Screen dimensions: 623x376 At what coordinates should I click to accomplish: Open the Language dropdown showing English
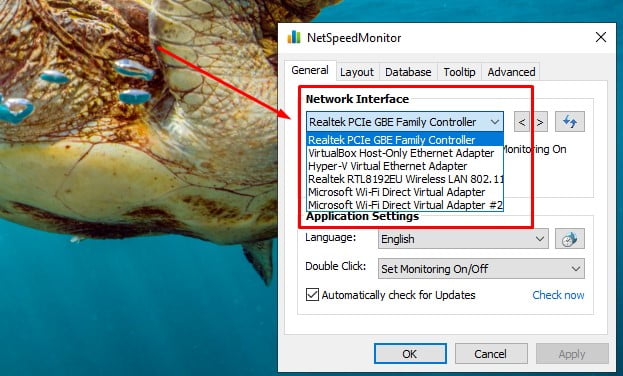click(x=463, y=239)
